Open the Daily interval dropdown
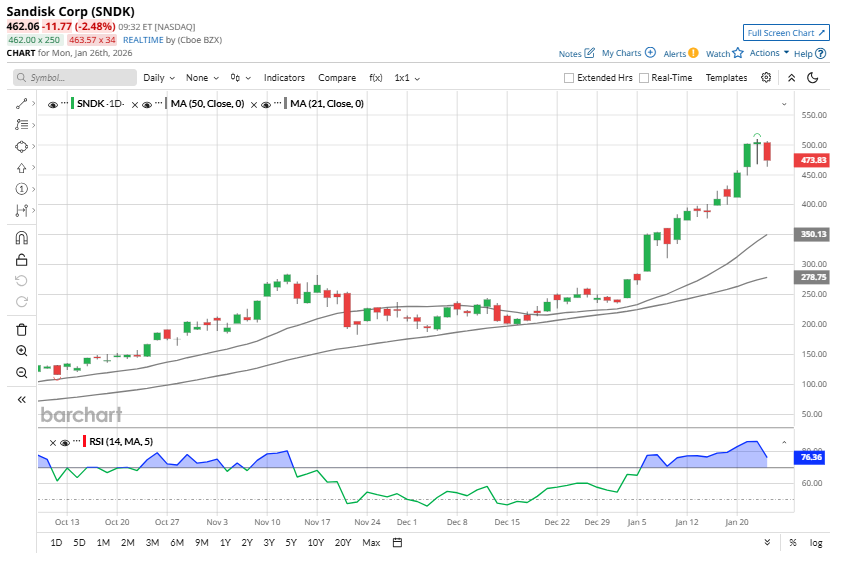 (158, 78)
